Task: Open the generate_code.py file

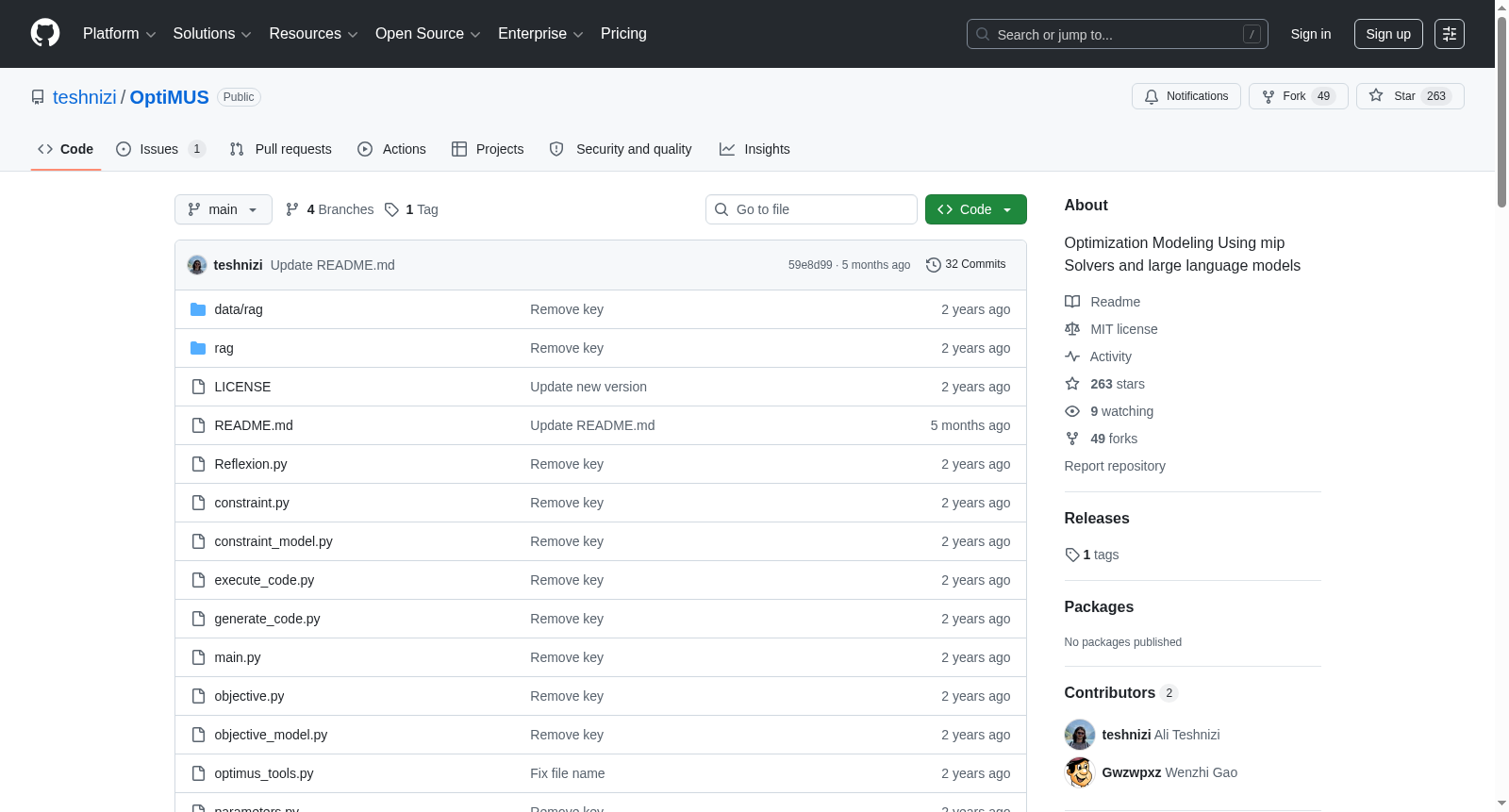Action: tap(267, 619)
